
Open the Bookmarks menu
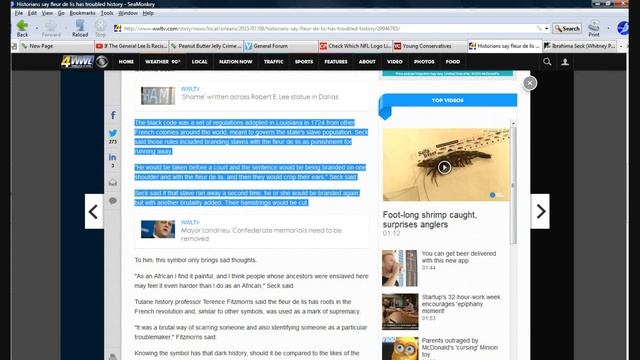(82, 13)
